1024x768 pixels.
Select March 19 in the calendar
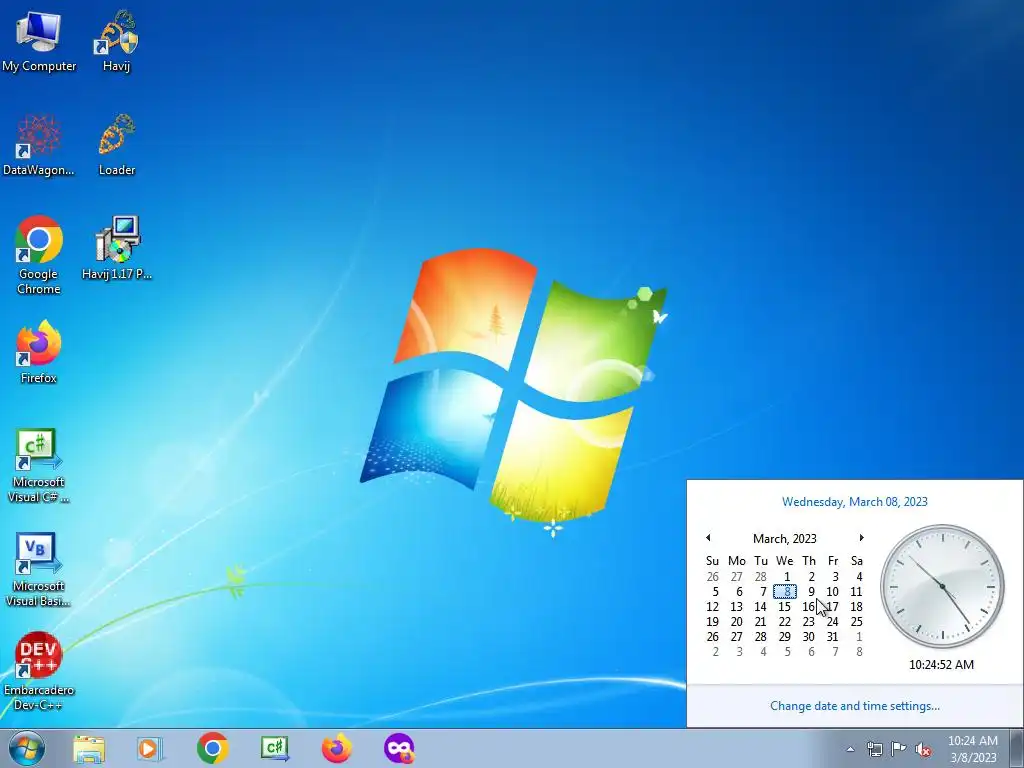[712, 622]
